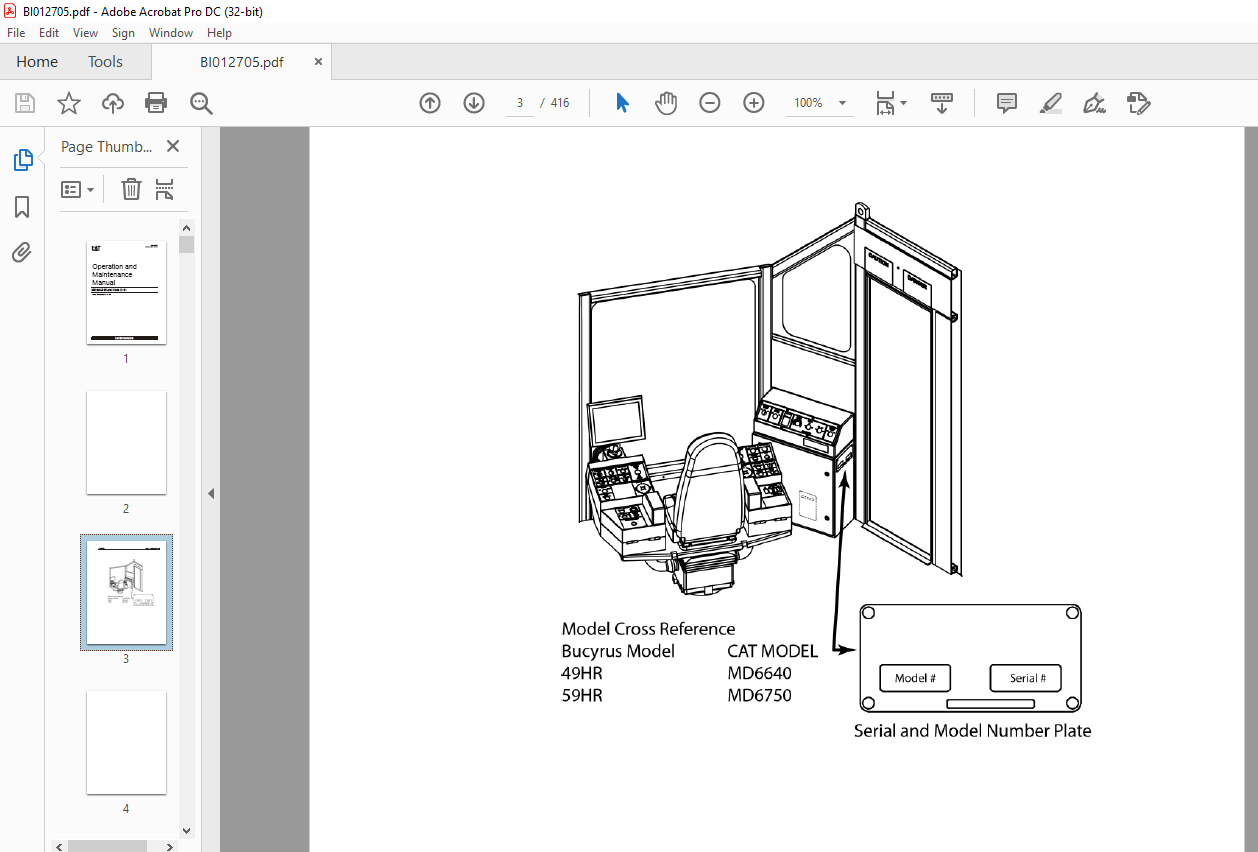Bookmark this file with the star icon
Screen dimensions: 1258x852
69,103
